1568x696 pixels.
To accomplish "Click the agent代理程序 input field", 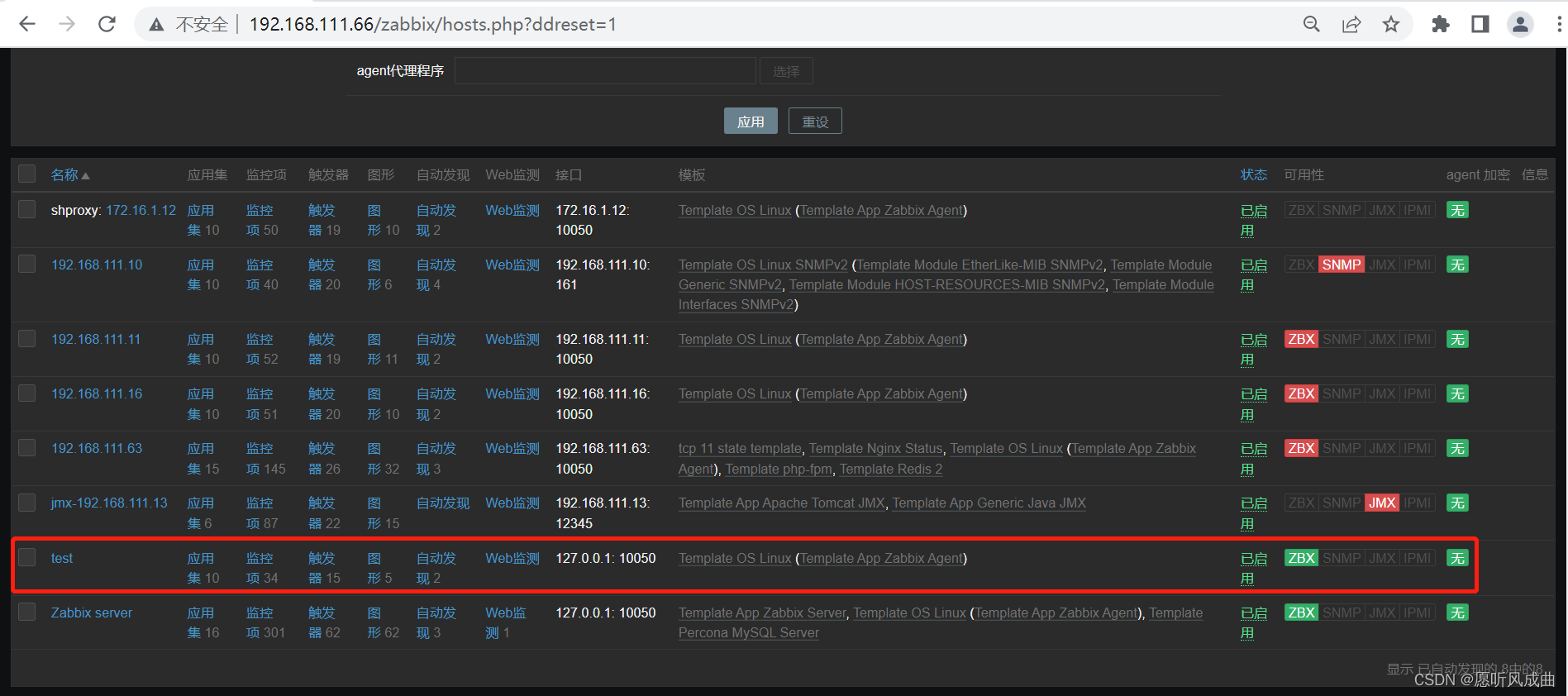I will (605, 71).
